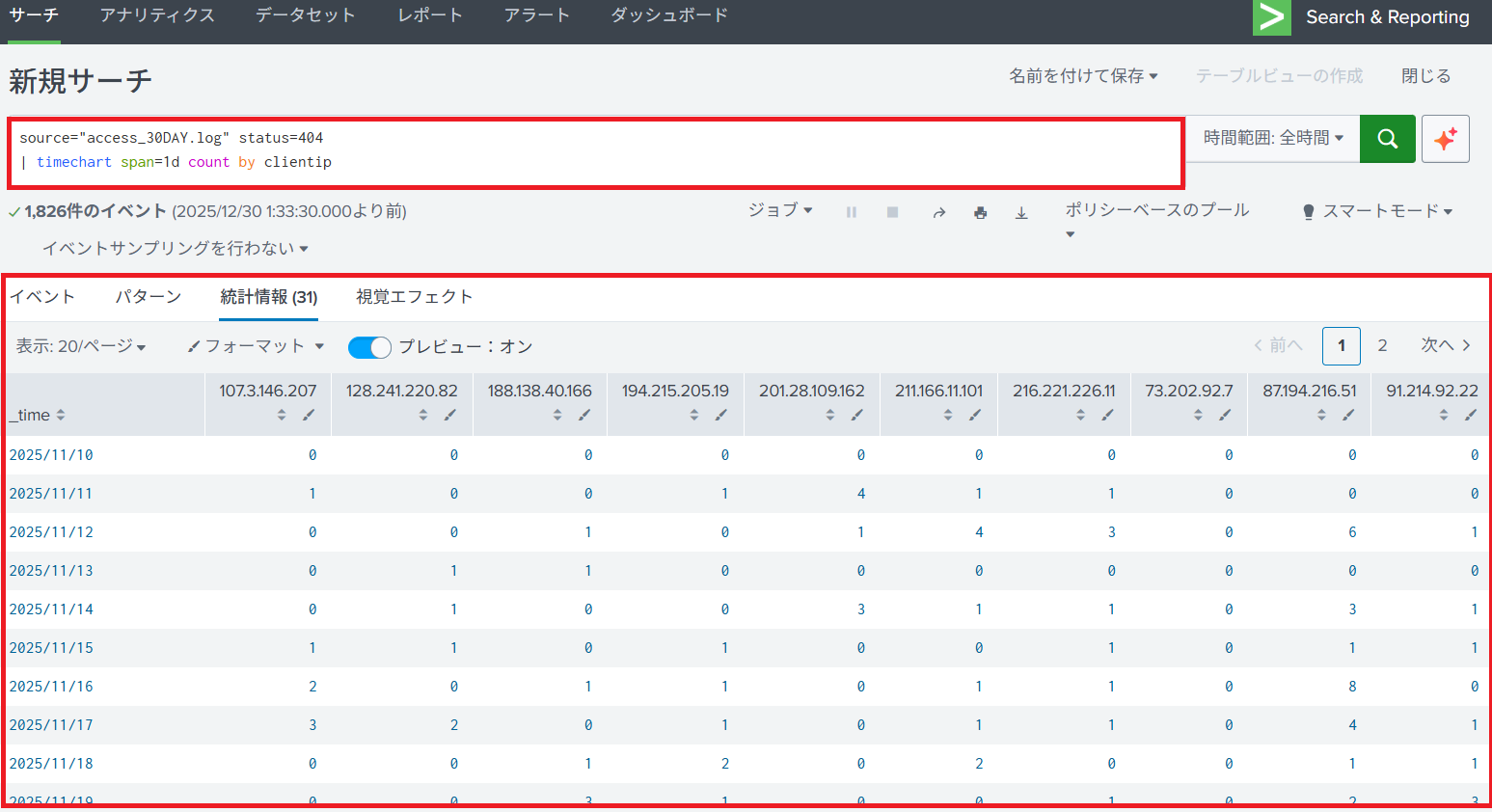Image resolution: width=1492 pixels, height=812 pixels.
Task: Click the Splunk Search & Reporting logo
Action: [x=1271, y=17]
